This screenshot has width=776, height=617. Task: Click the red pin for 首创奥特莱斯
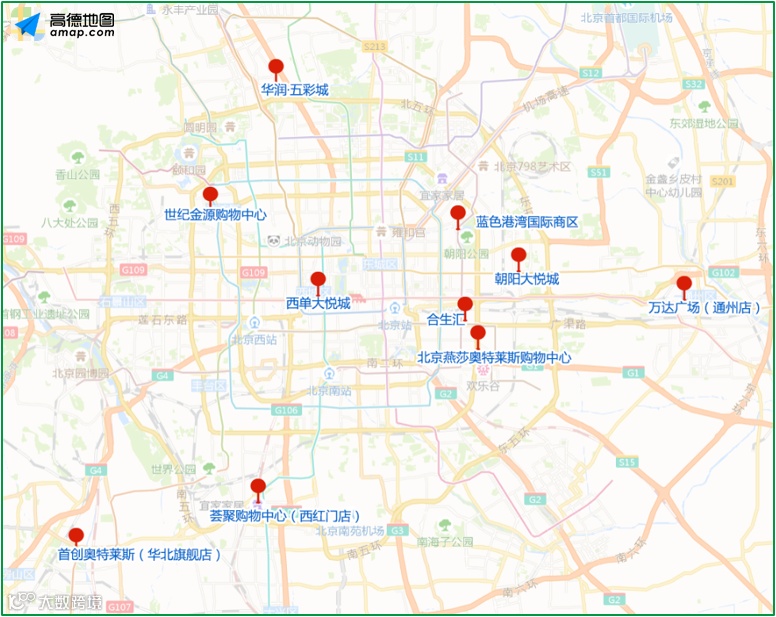pyautogui.click(x=76, y=536)
